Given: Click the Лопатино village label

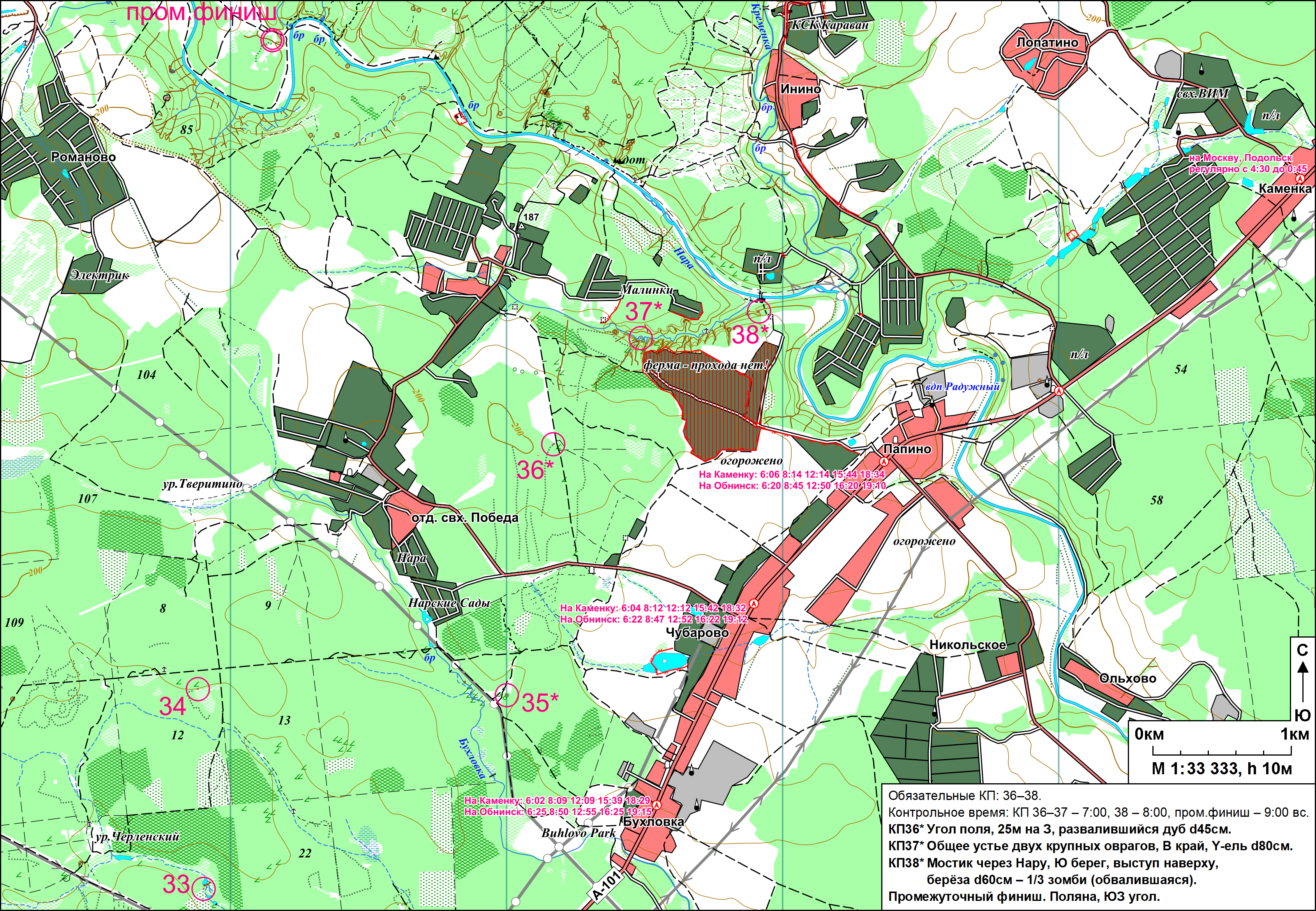Looking at the screenshot, I should coord(1047,43).
